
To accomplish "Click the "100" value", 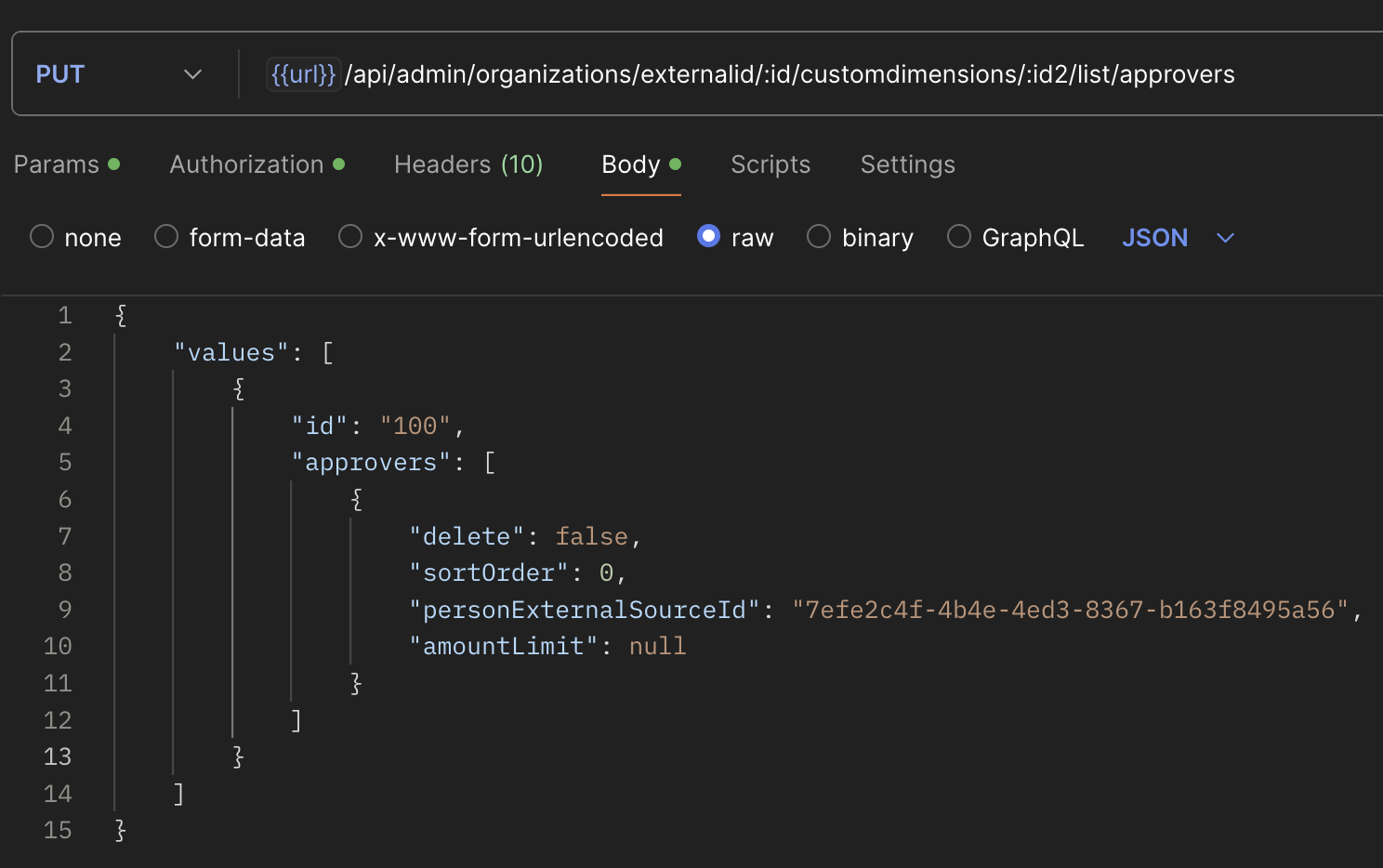I will coord(415,426).
